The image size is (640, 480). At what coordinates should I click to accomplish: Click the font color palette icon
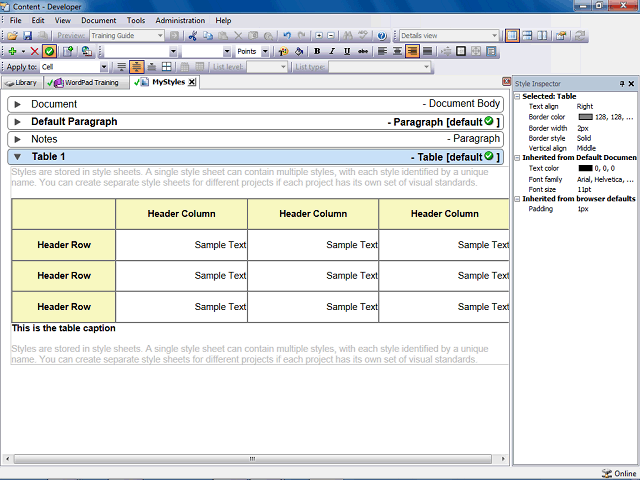pos(283,51)
